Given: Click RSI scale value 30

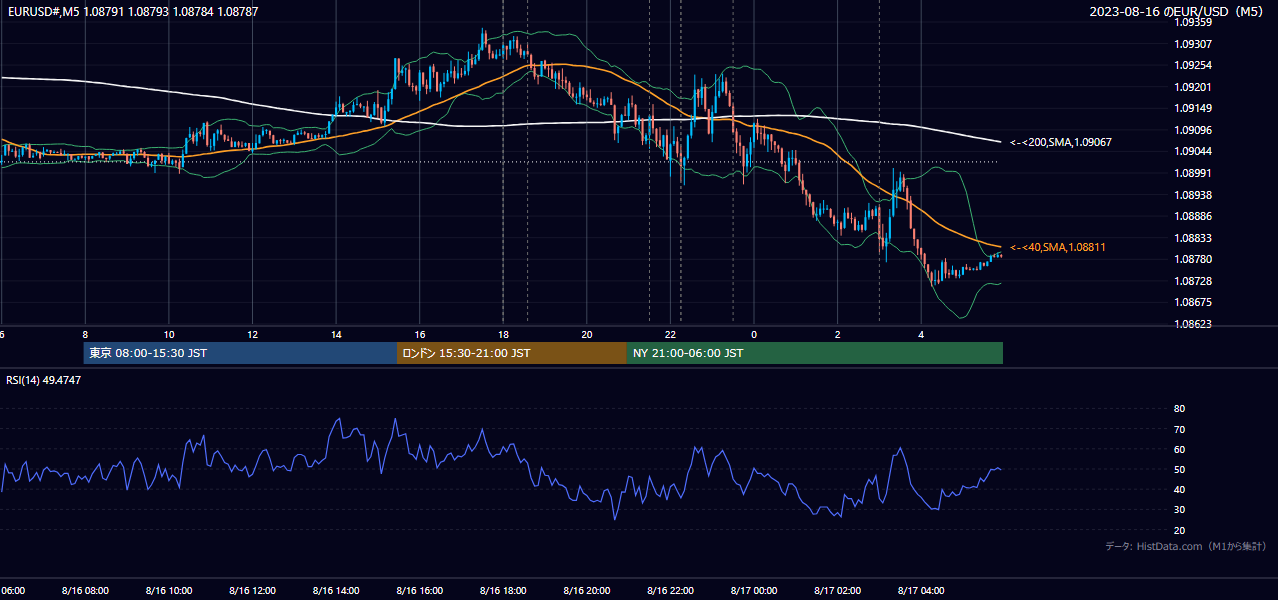Looking at the screenshot, I should click(x=1180, y=510).
